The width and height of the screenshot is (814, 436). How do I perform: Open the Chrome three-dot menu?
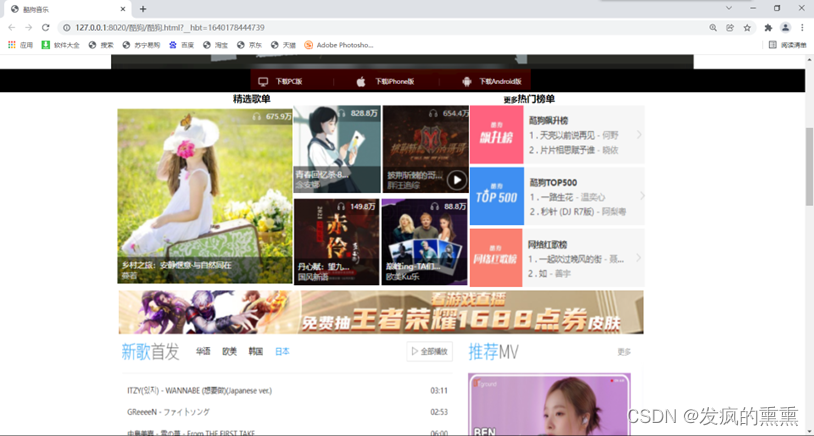pos(803,28)
